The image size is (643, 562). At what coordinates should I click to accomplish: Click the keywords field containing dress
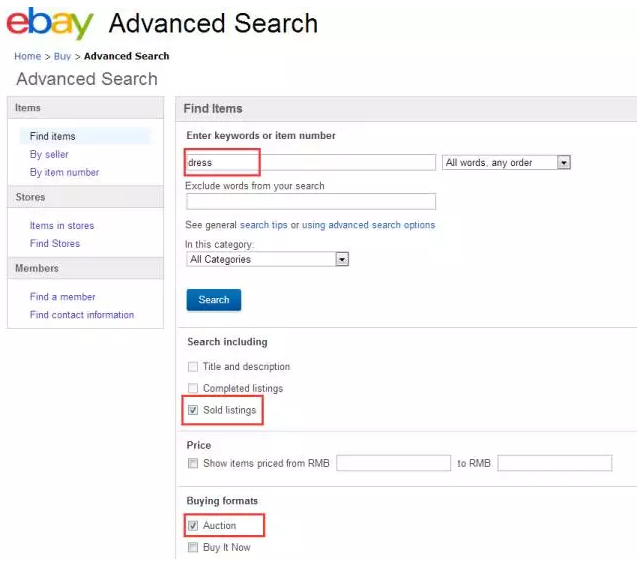pos(311,162)
